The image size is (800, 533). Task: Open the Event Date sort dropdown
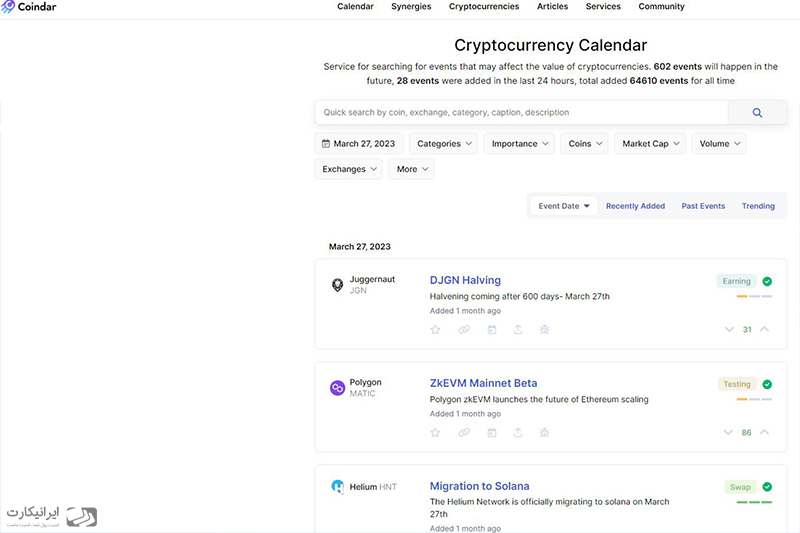point(564,206)
